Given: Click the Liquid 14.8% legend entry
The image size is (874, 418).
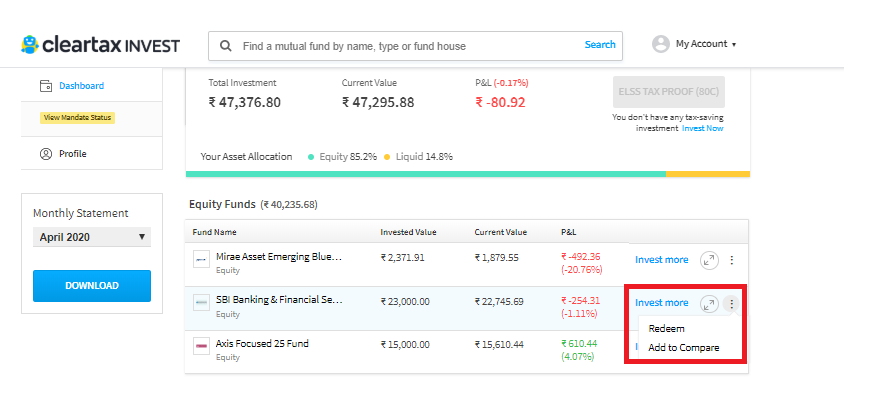Looking at the screenshot, I should point(418,157).
